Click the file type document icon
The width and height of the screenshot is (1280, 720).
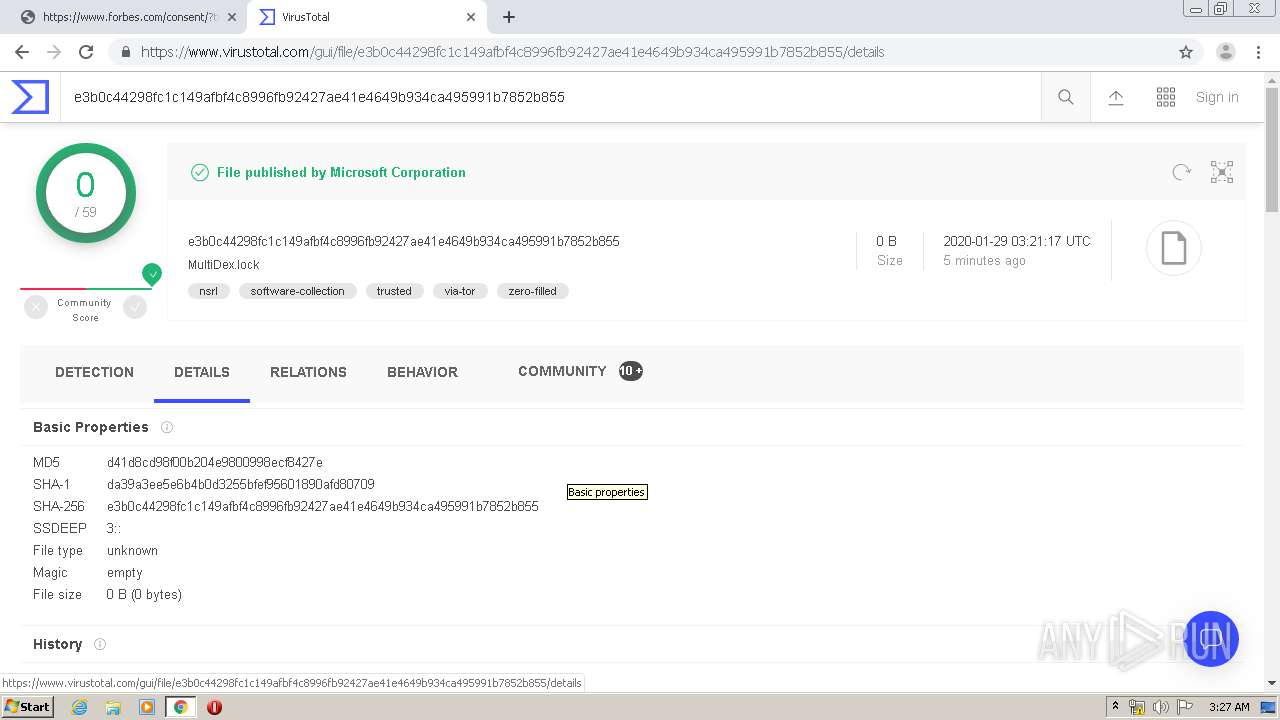click(1173, 248)
